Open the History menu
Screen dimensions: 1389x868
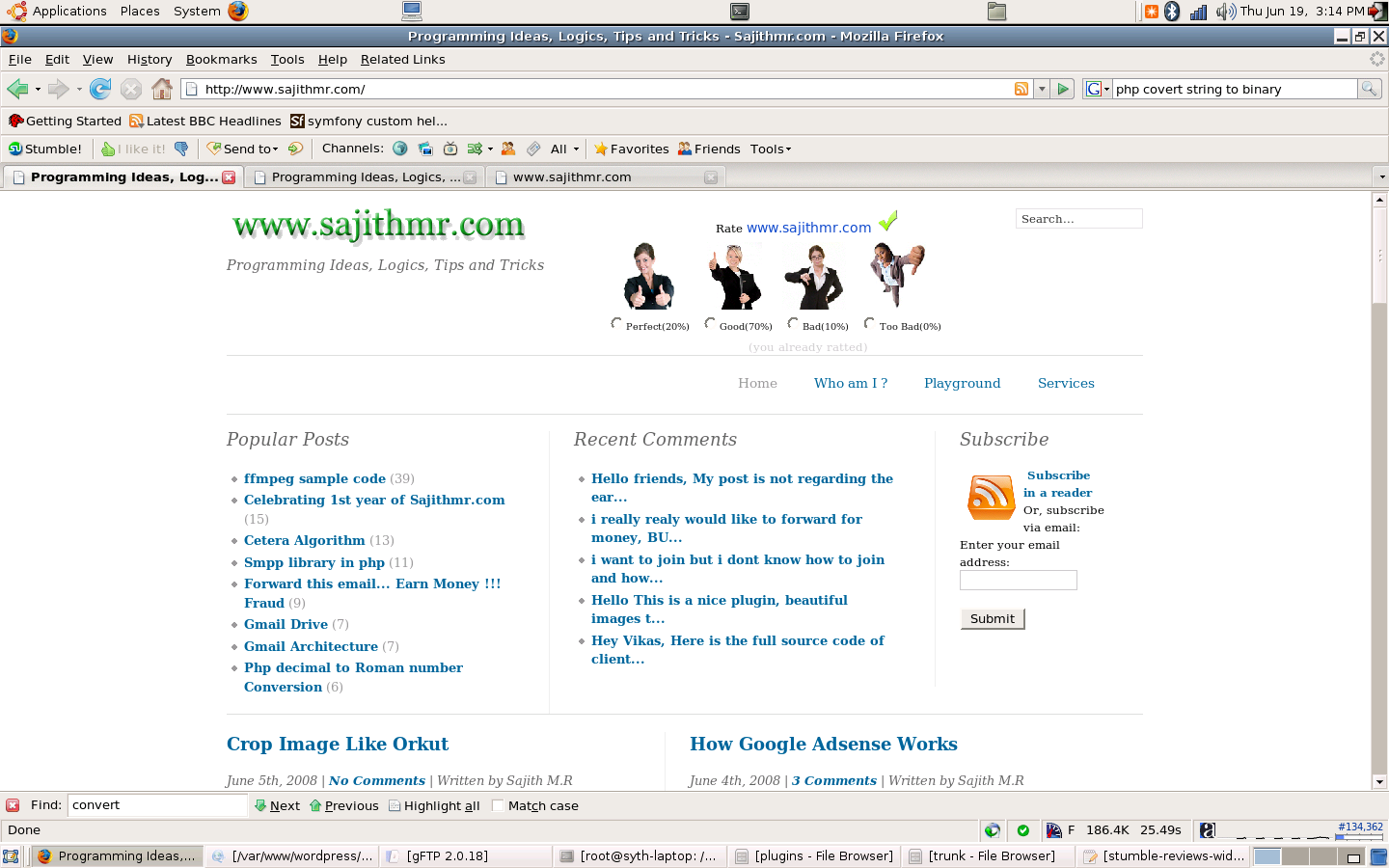click(x=150, y=60)
